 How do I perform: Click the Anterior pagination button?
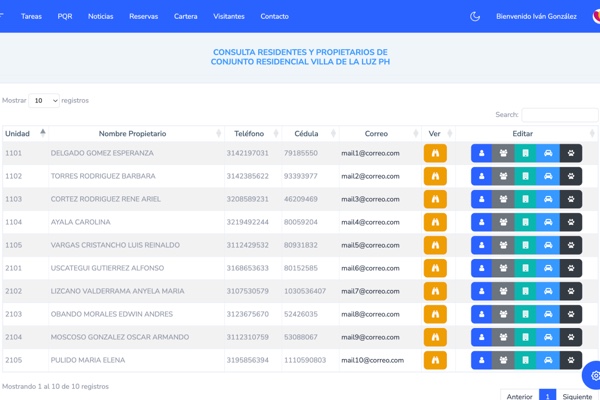click(x=519, y=396)
